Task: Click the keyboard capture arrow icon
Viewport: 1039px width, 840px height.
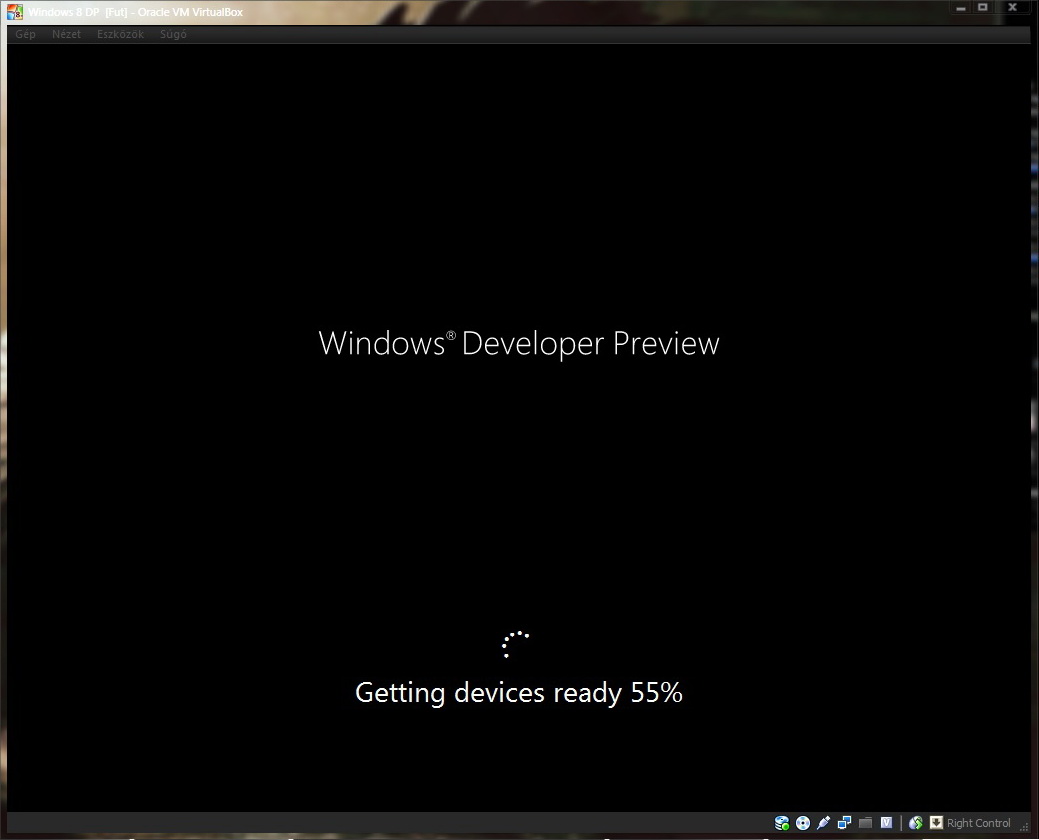Action: pos(936,823)
